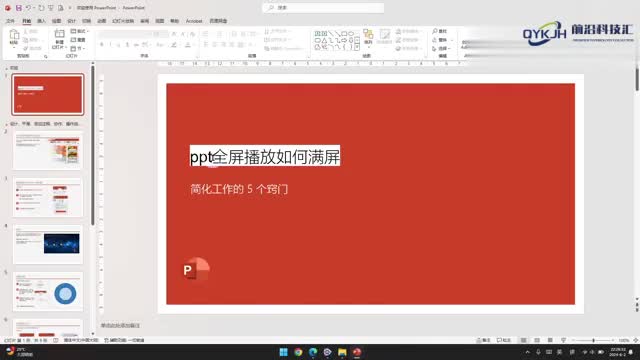Choose the block arrow shape in gallery

[x=344, y=40]
